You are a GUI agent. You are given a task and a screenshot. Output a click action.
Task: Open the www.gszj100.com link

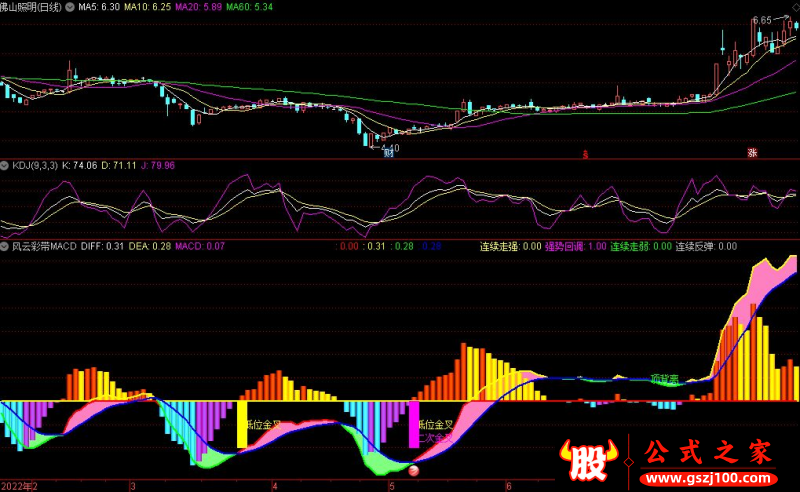708,479
